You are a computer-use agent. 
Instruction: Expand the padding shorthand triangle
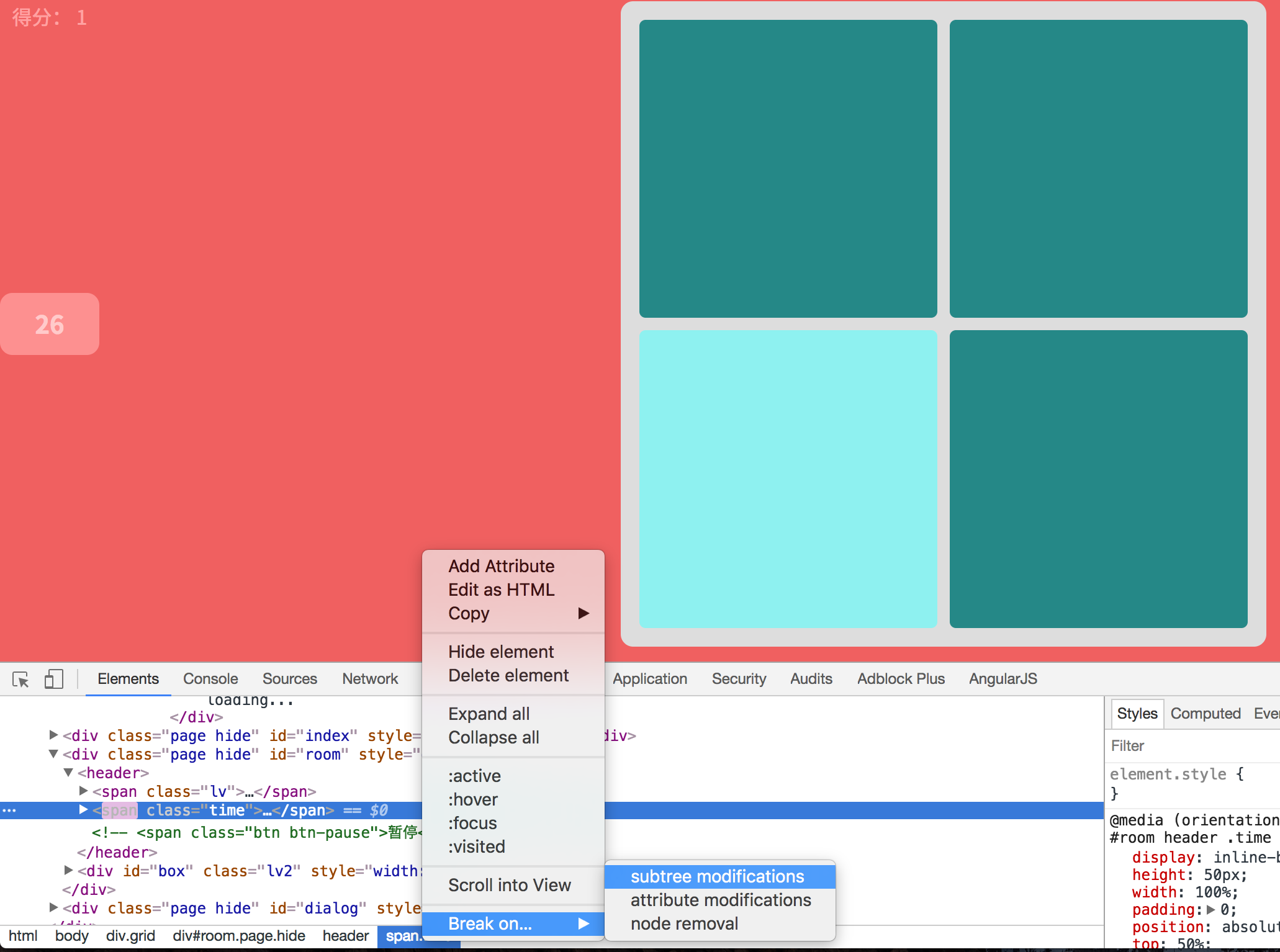[1210, 910]
